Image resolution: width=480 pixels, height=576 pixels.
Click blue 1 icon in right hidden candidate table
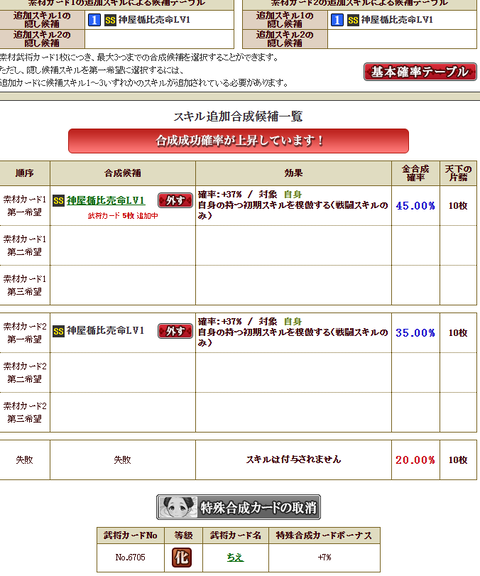pyautogui.click(x=337, y=20)
